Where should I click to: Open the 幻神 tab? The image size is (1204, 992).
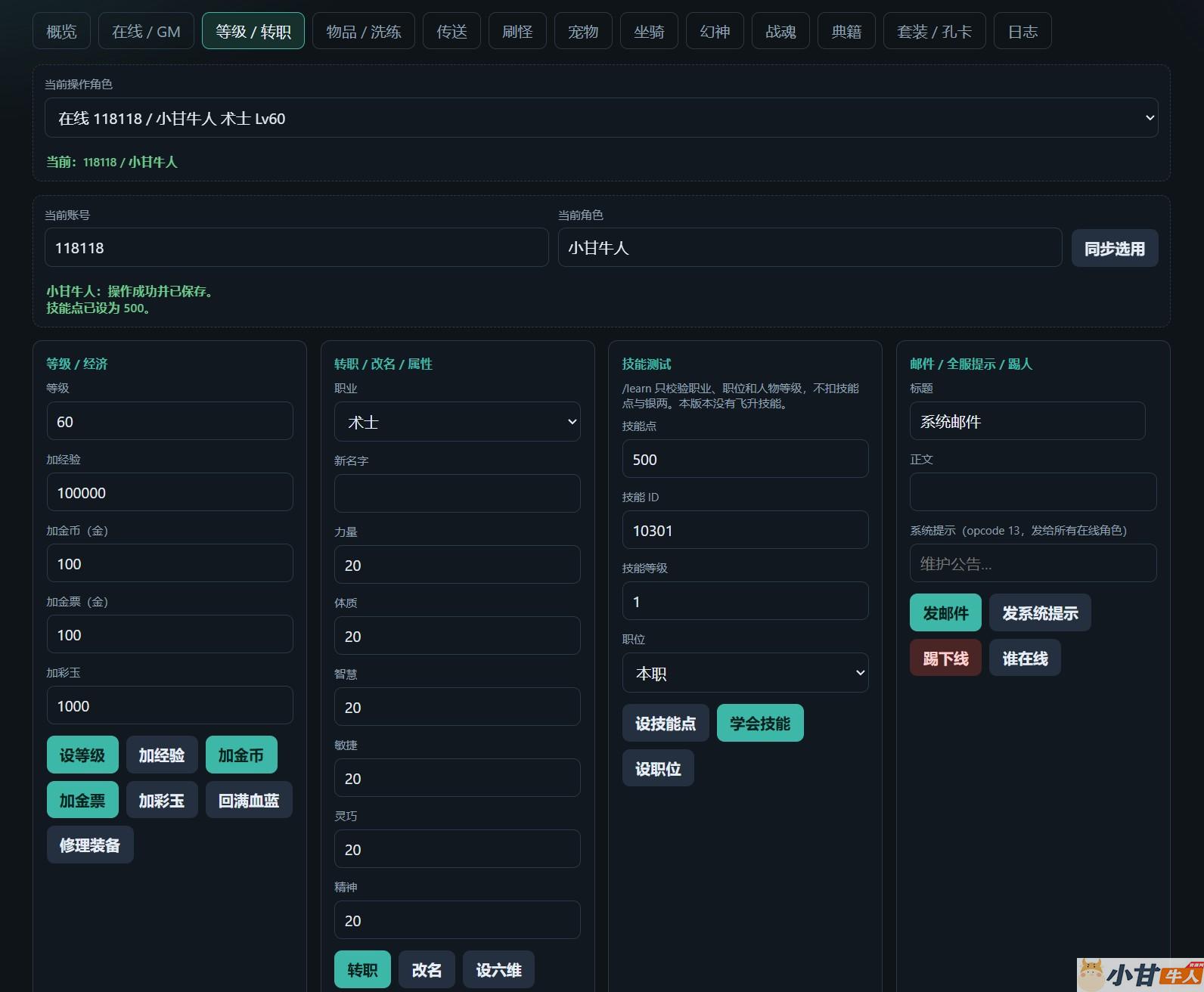click(715, 31)
